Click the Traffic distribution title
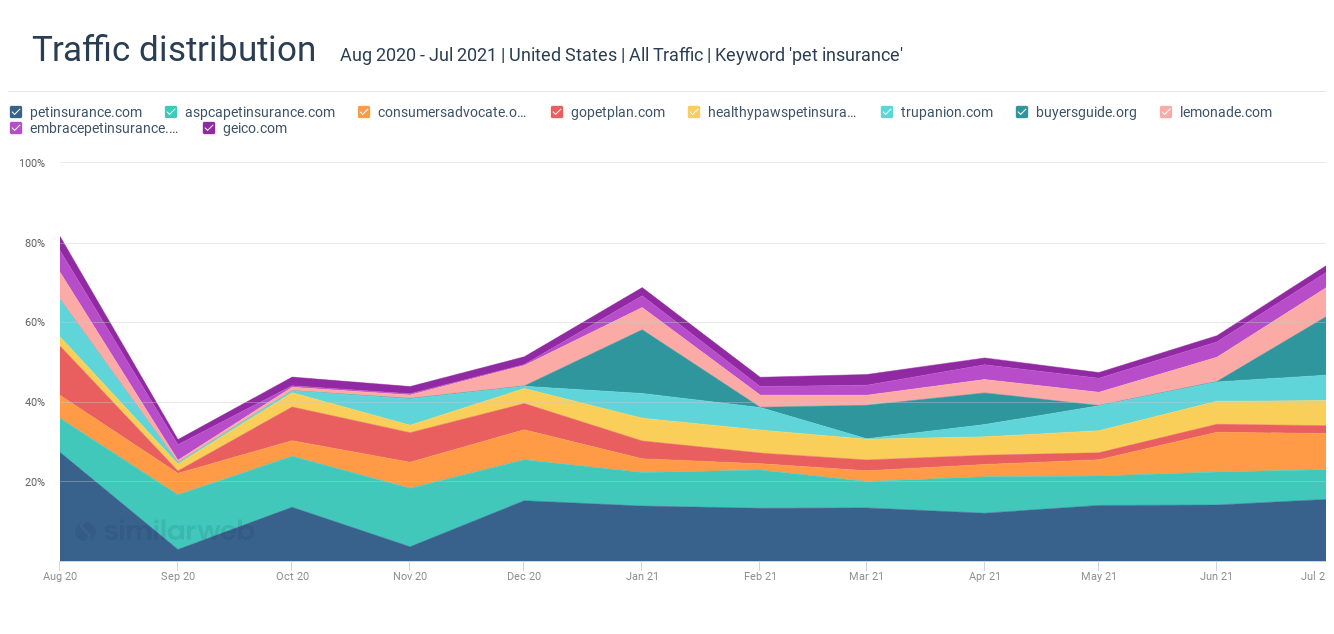This screenshot has width=1334, height=634. point(174,49)
